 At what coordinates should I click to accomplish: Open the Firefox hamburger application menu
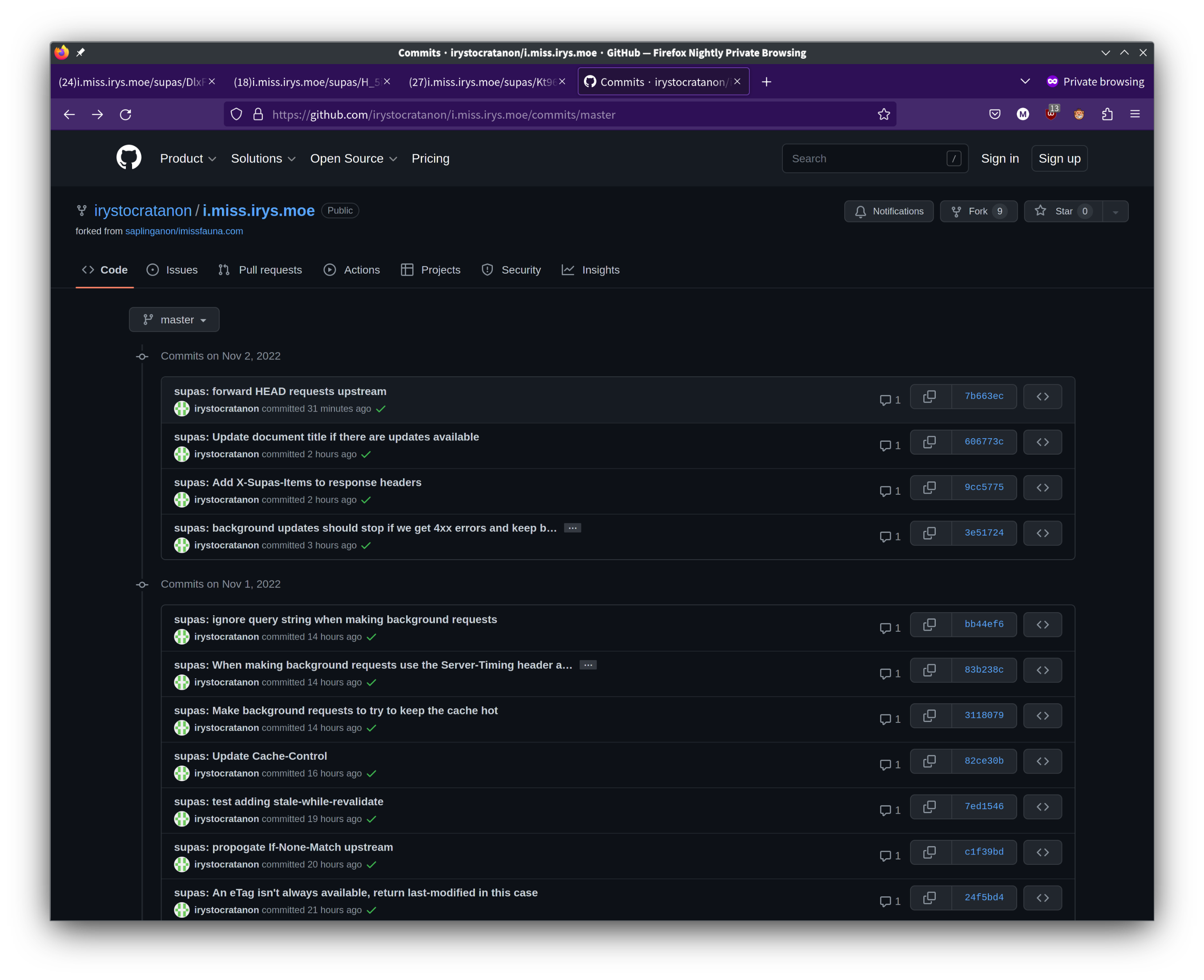1135,115
